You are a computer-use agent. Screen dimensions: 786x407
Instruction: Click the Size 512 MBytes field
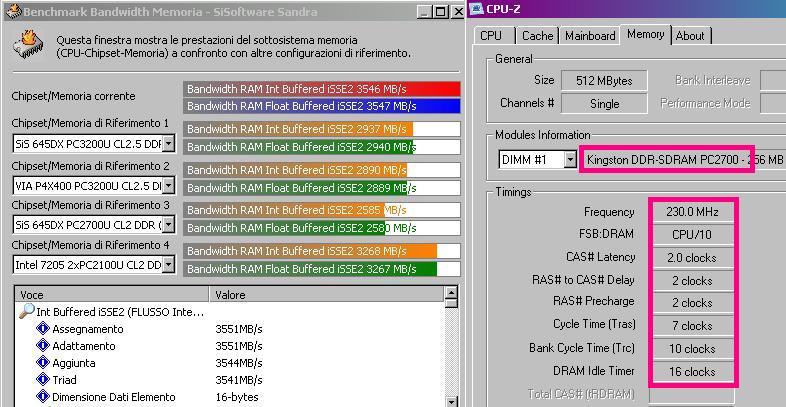(x=604, y=80)
